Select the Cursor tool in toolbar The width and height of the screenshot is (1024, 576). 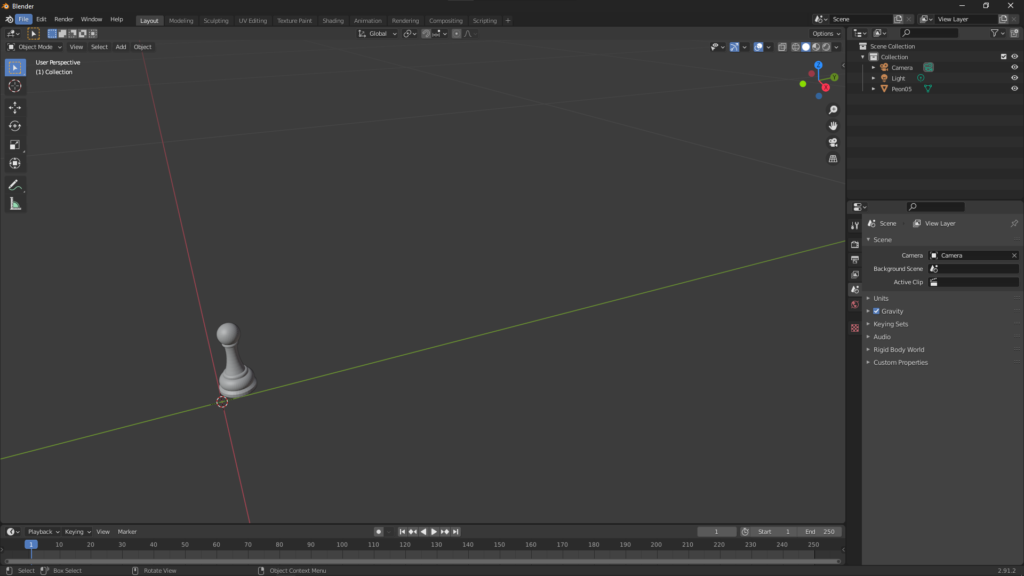[15, 86]
